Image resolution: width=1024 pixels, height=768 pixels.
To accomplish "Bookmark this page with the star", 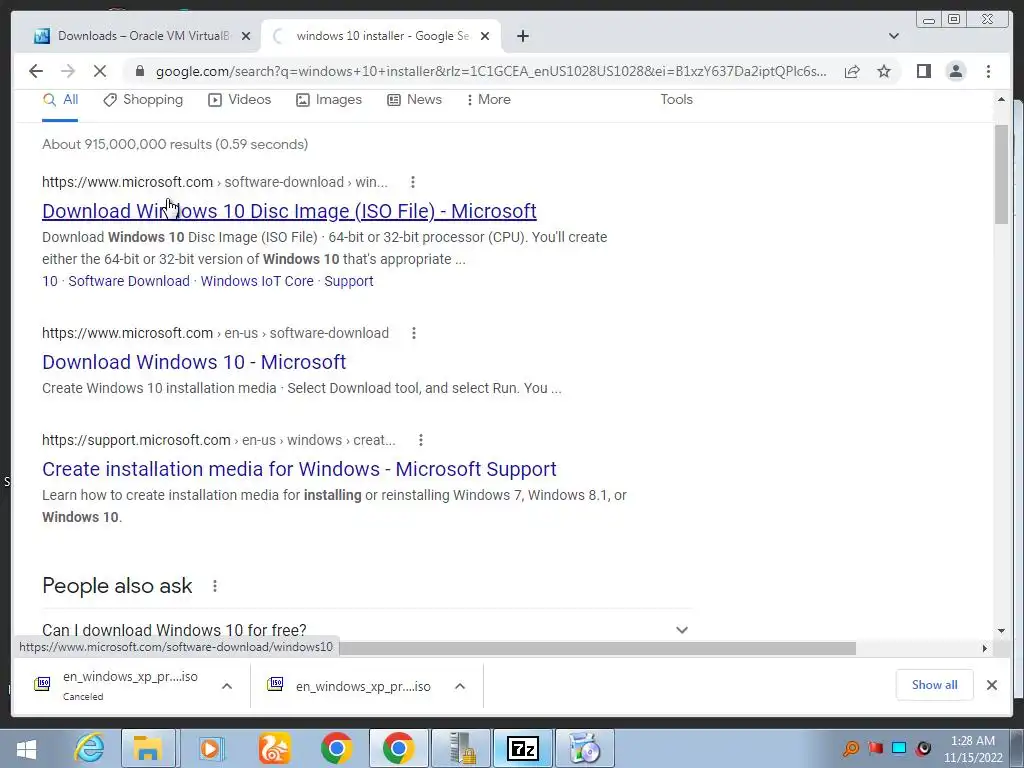I will (884, 71).
